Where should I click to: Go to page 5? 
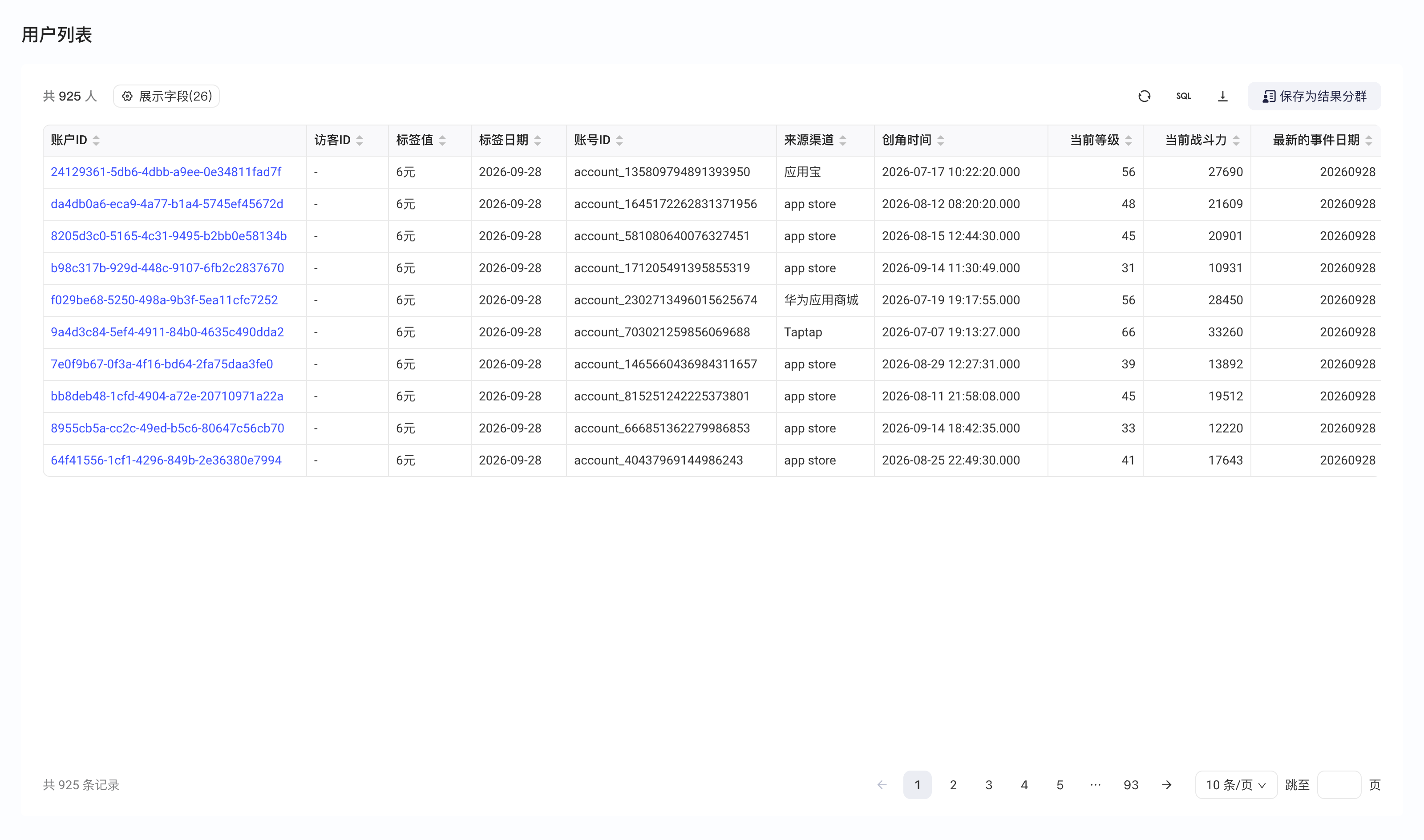(1060, 784)
